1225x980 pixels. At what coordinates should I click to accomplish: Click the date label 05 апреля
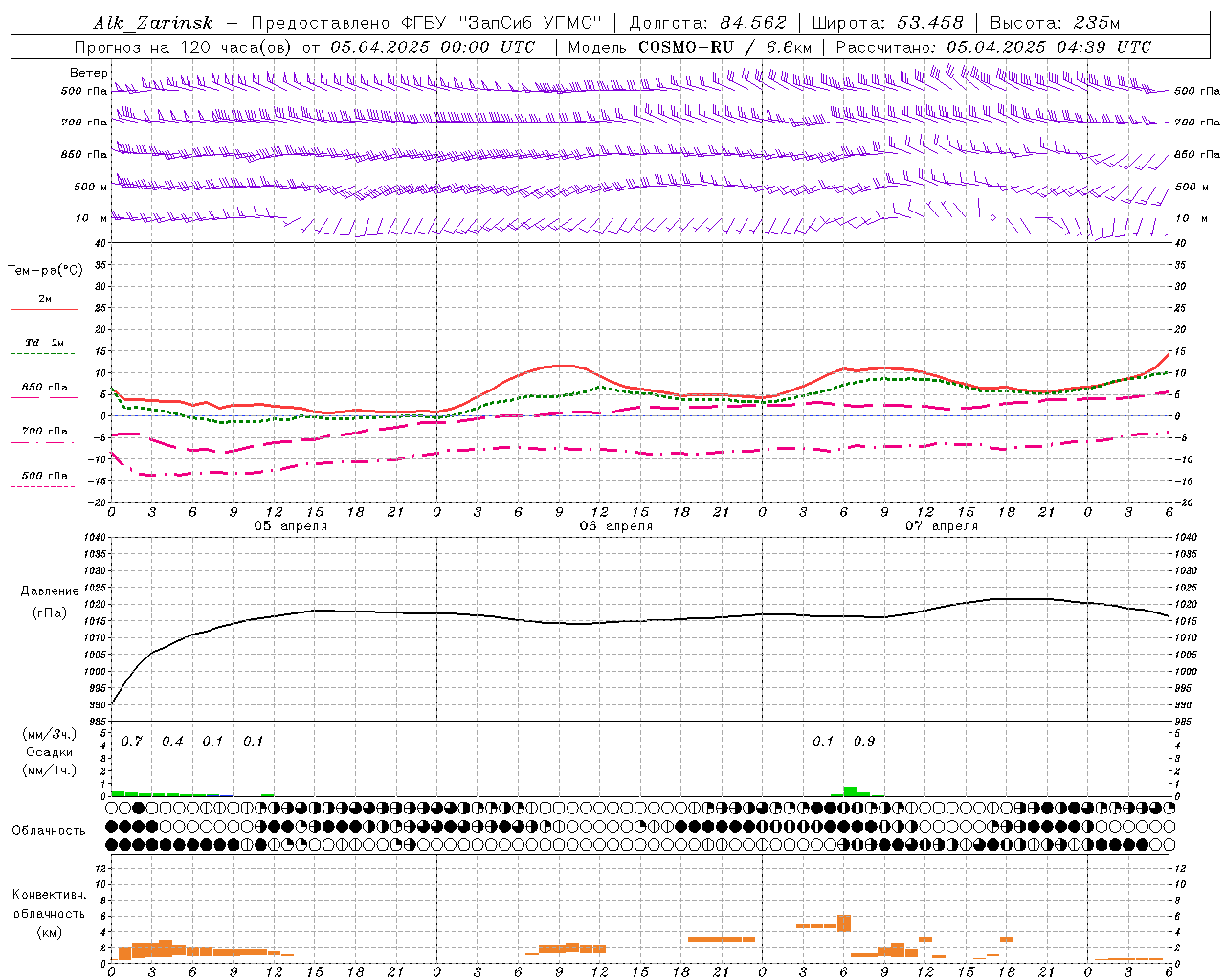pyautogui.click(x=290, y=526)
